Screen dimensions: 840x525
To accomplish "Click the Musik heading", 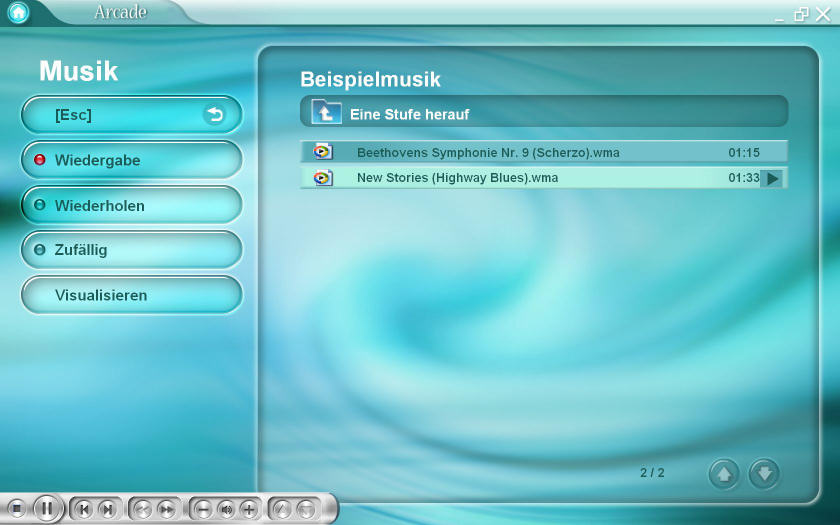I will (x=79, y=71).
